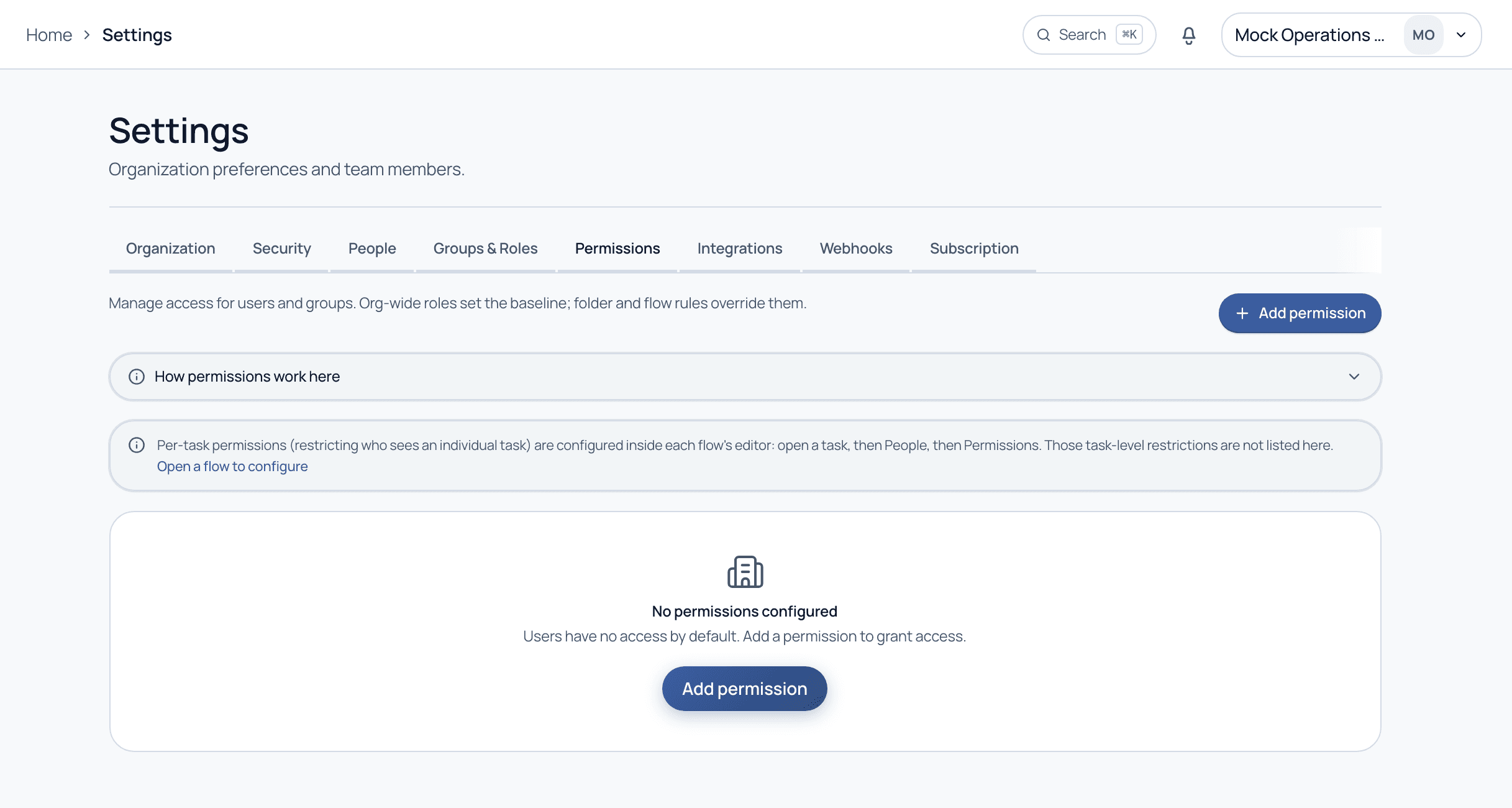The width and height of the screenshot is (1512, 808).
Task: Click the notifications bell icon
Action: 1188,35
